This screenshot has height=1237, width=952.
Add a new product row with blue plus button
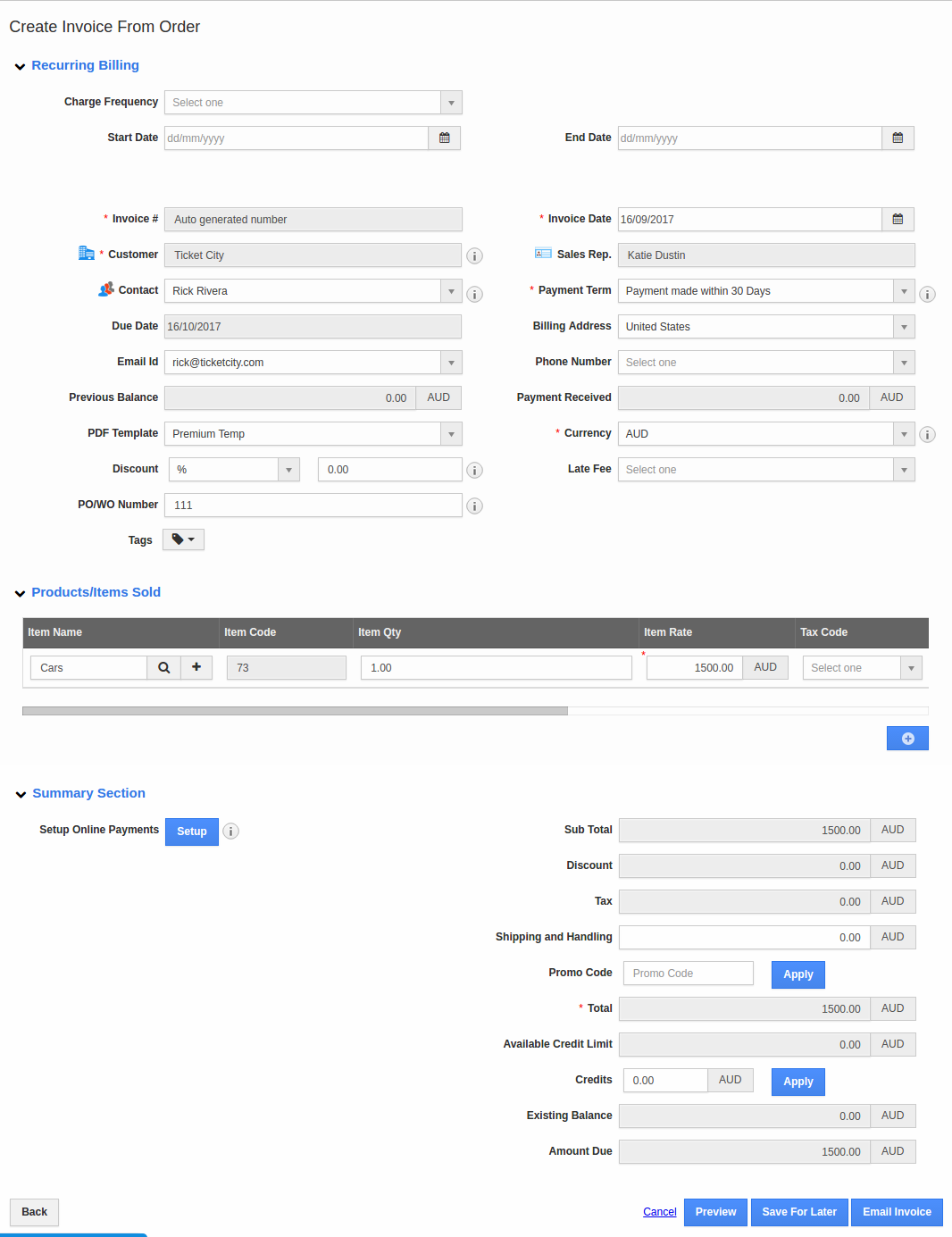tap(907, 739)
